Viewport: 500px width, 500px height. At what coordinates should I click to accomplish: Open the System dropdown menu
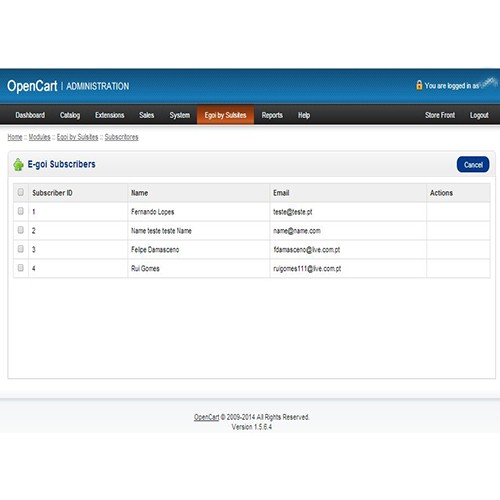179,115
